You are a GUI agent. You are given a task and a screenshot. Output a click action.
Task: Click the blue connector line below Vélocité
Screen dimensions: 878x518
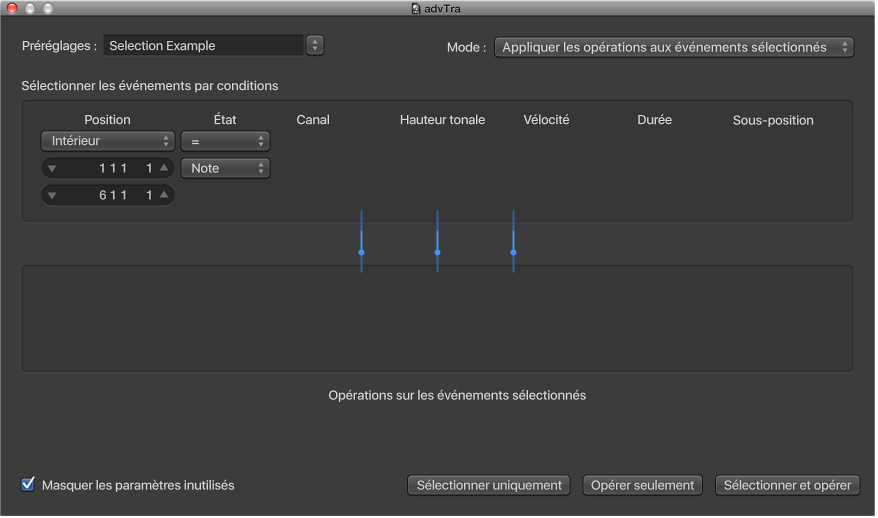513,242
